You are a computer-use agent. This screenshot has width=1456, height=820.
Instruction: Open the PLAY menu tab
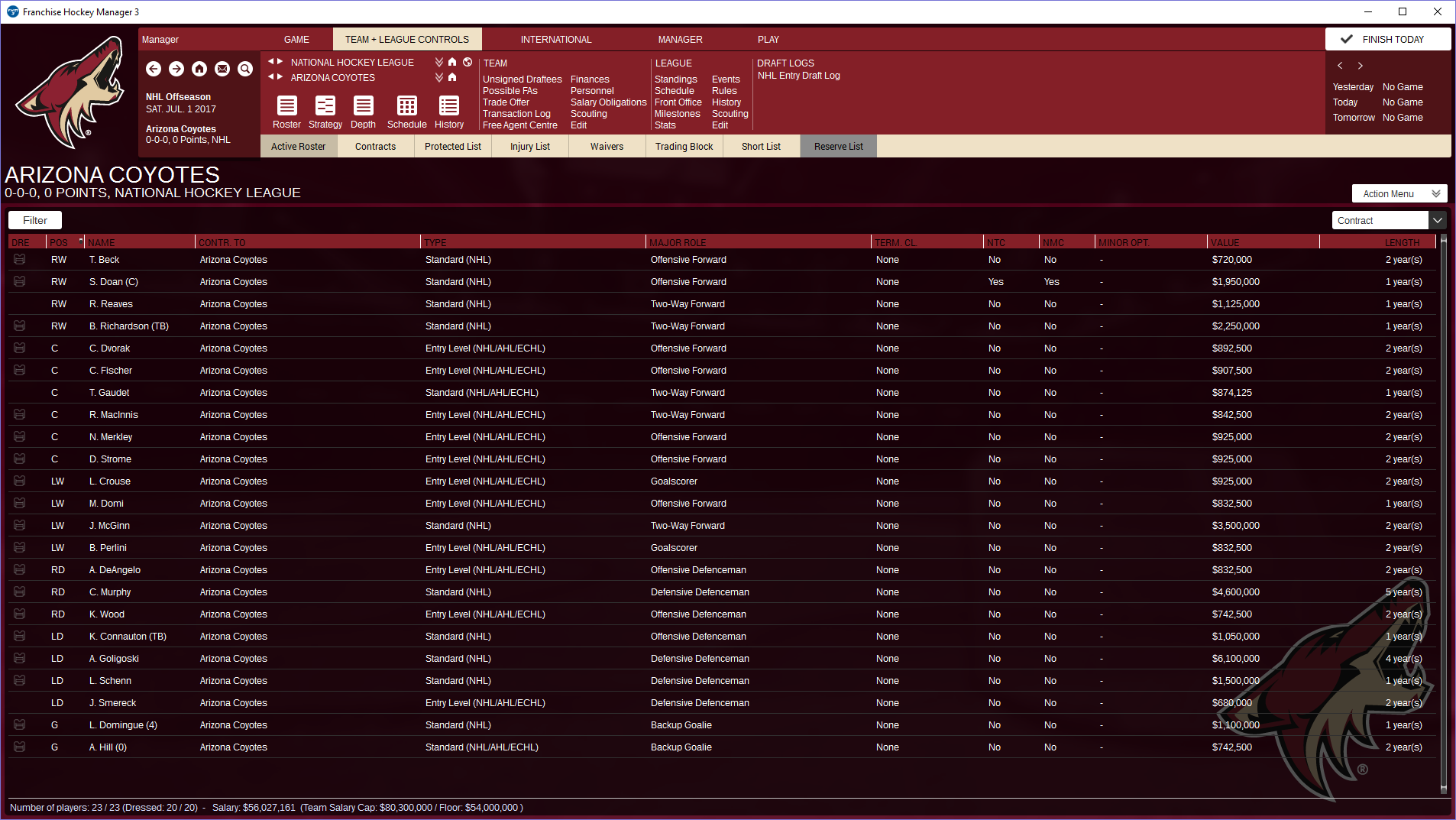[768, 40]
